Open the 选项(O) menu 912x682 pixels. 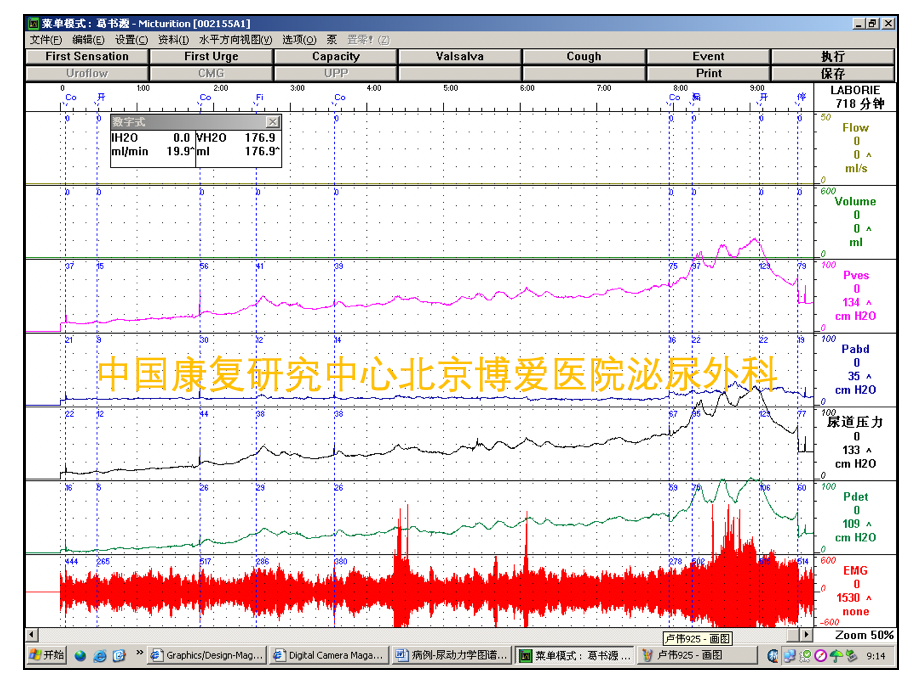300,40
